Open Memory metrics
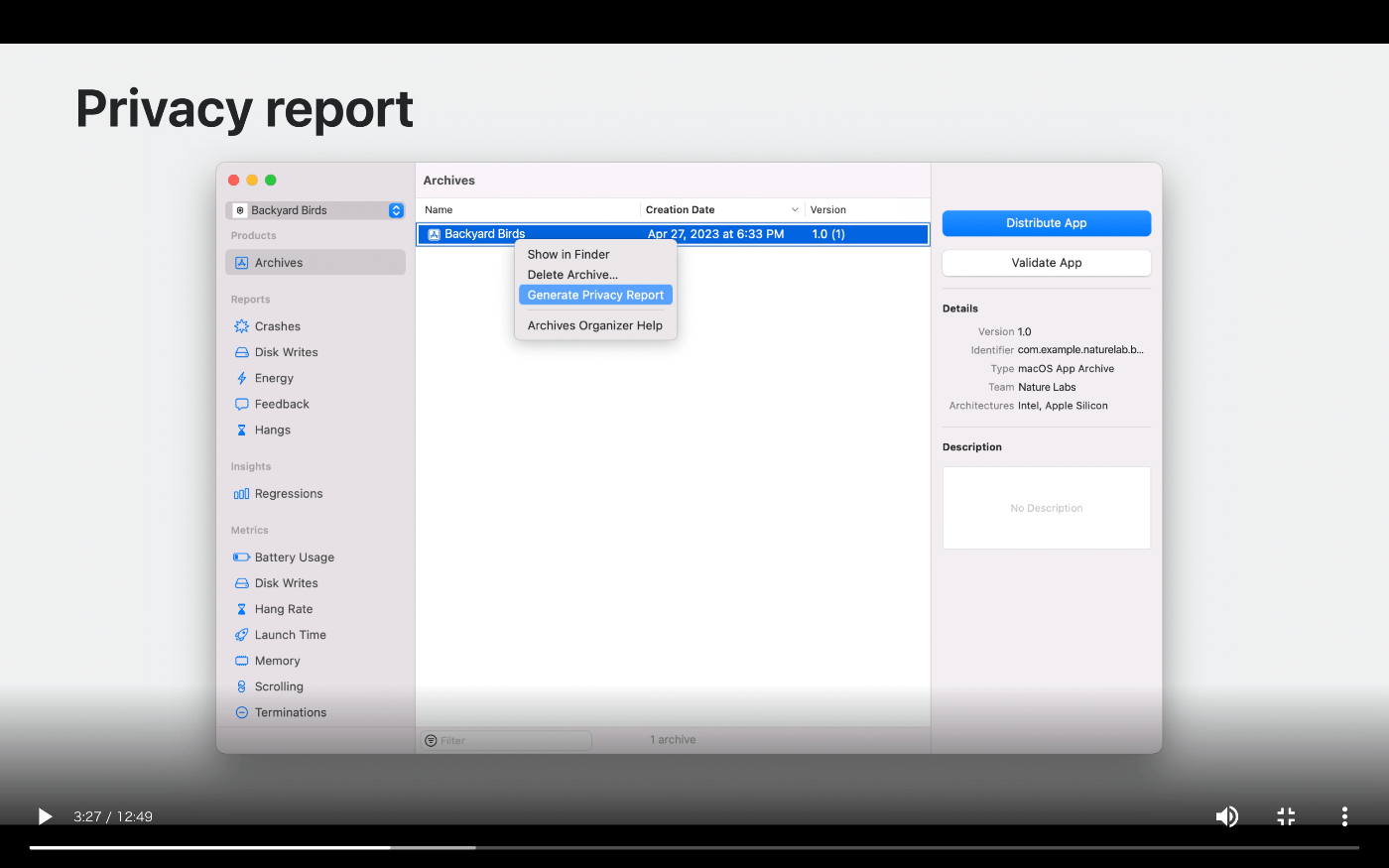1389x868 pixels. tap(316, 661)
